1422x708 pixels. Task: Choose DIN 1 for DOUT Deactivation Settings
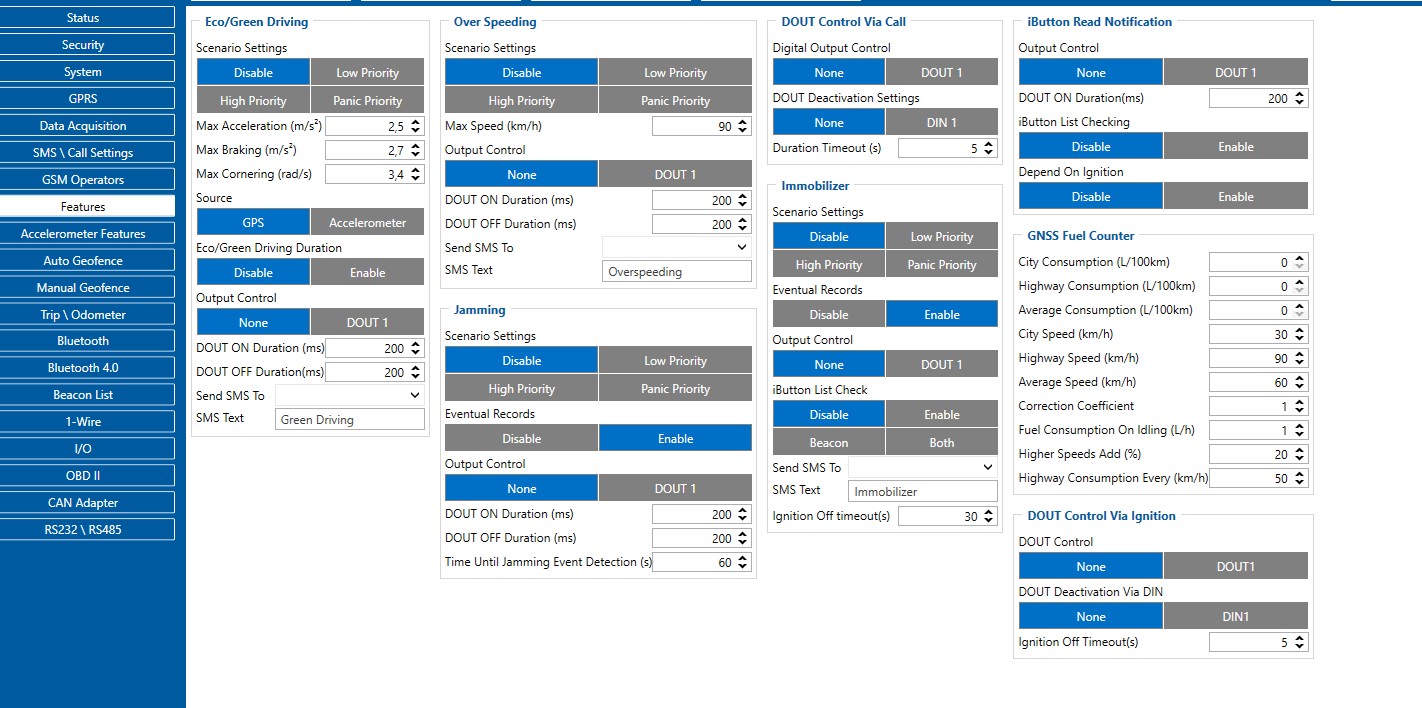[941, 122]
